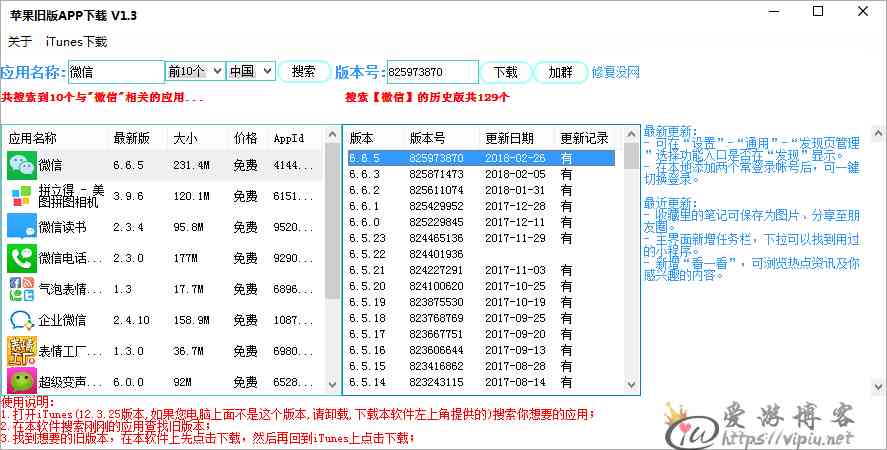Click update notes scroll up arrow
This screenshot has width=887, height=450.
pos(878,134)
